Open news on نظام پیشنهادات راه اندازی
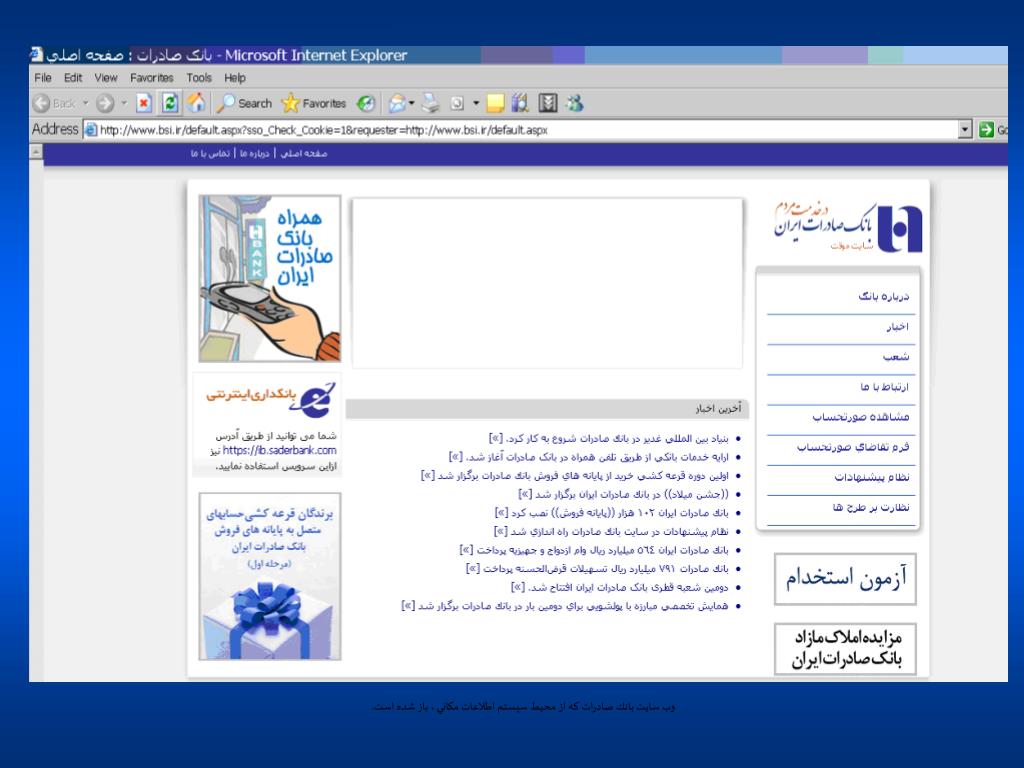The width and height of the screenshot is (1024, 768). (x=611, y=532)
